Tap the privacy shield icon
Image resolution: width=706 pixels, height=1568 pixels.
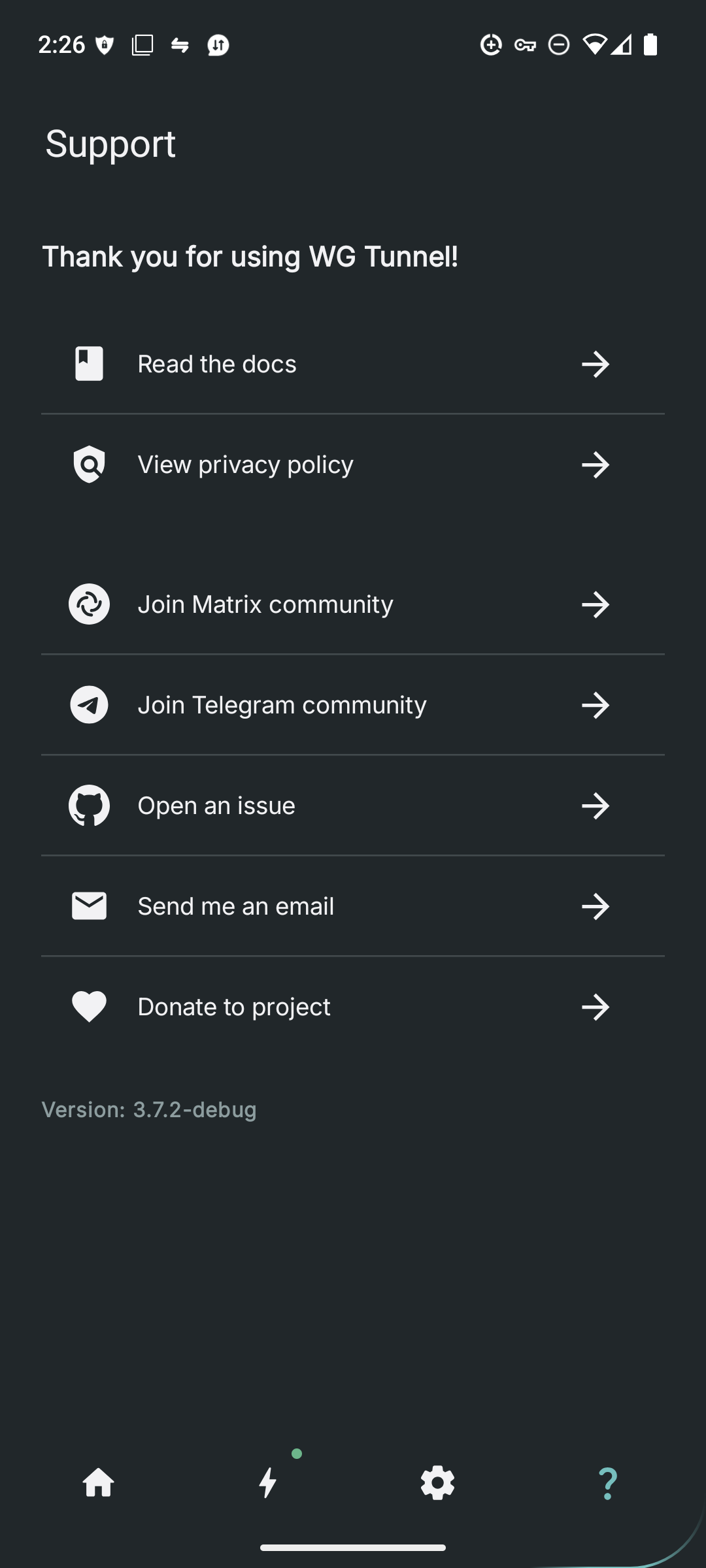pos(89,465)
